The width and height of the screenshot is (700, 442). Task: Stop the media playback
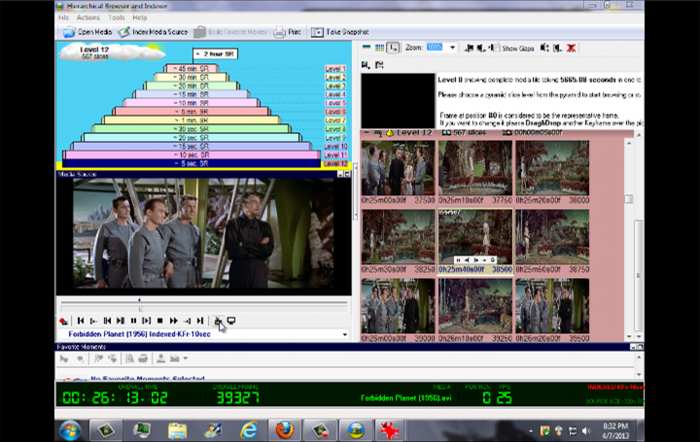point(160,321)
